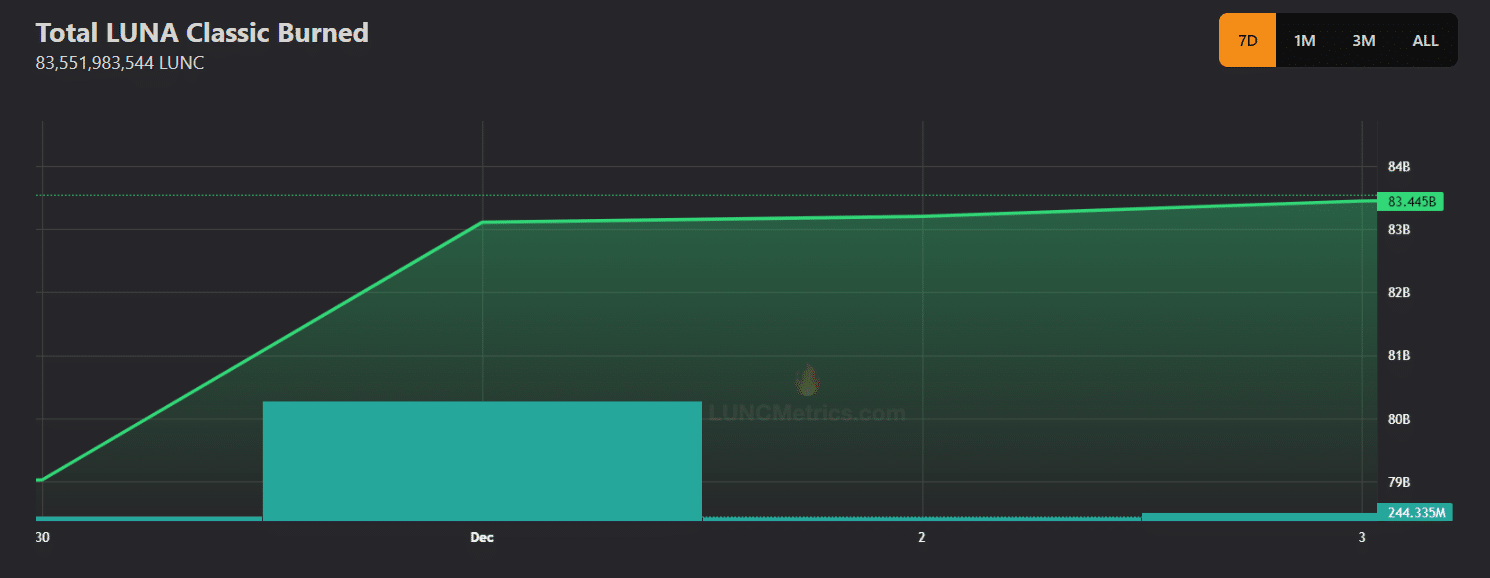Select the 7D time range tab
Image resolution: width=1490 pixels, height=578 pixels.
tap(1247, 40)
